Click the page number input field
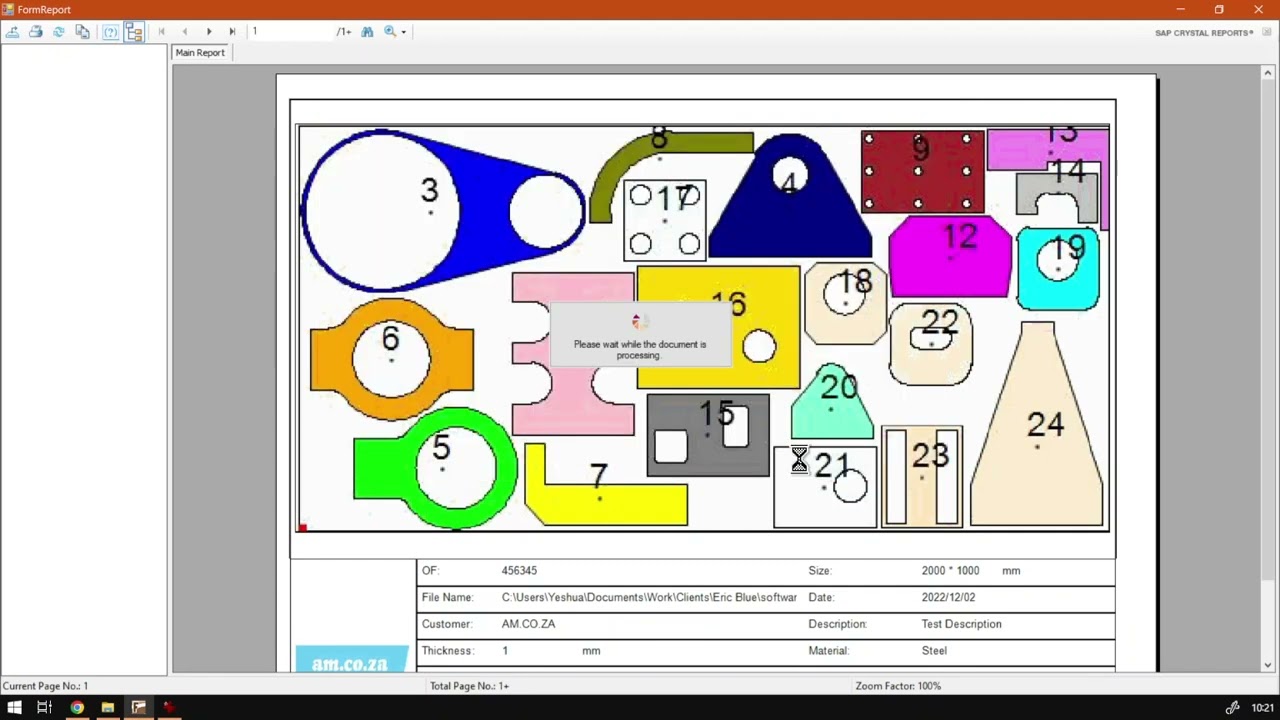Image resolution: width=1280 pixels, height=720 pixels. click(x=291, y=32)
